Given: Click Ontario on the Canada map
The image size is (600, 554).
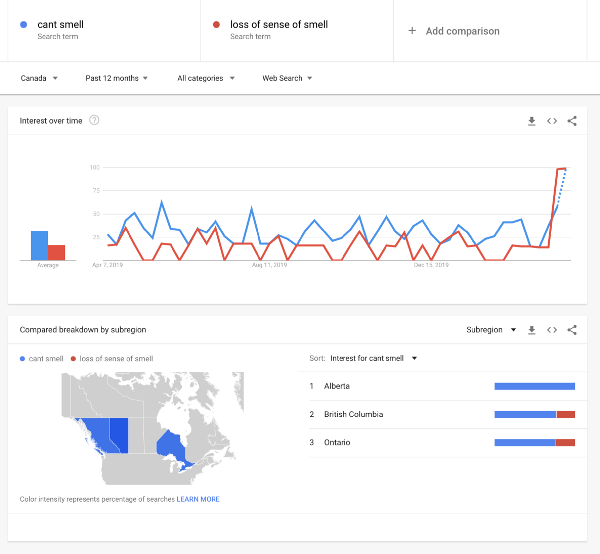Looking at the screenshot, I should [x=171, y=446].
